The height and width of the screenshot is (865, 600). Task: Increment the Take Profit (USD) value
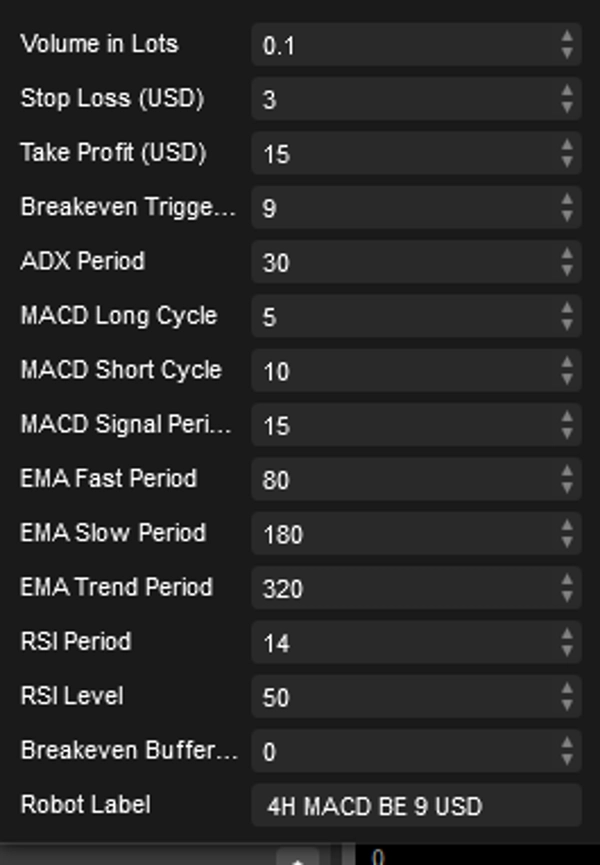pos(565,145)
